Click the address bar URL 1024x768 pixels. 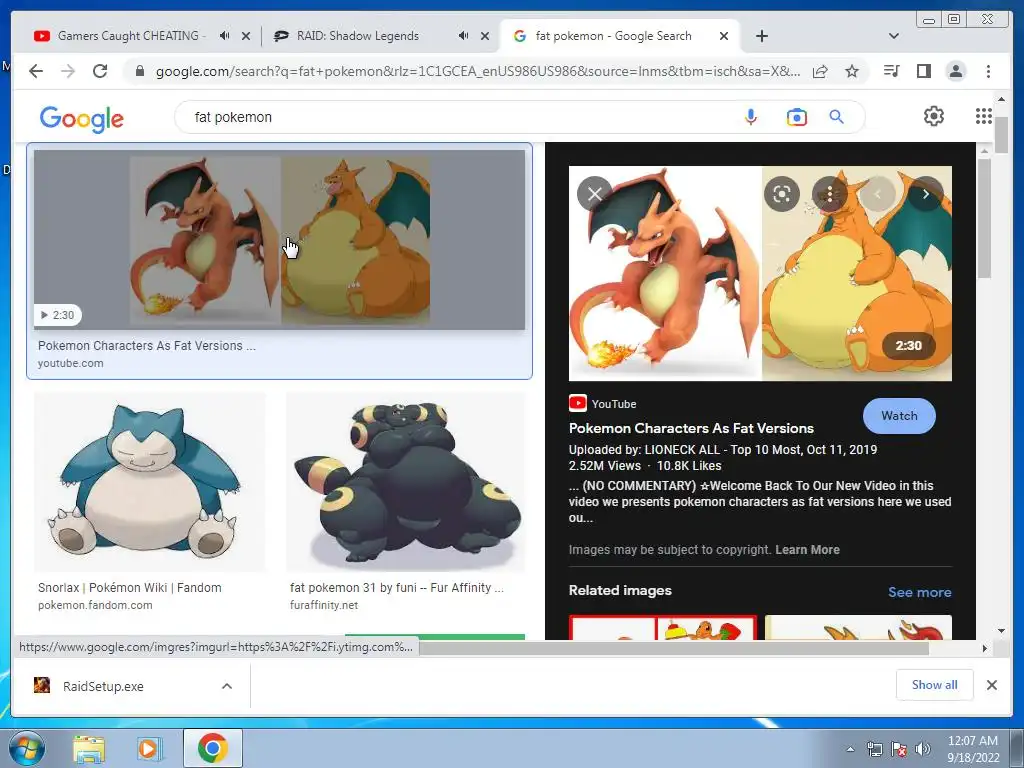(x=477, y=71)
